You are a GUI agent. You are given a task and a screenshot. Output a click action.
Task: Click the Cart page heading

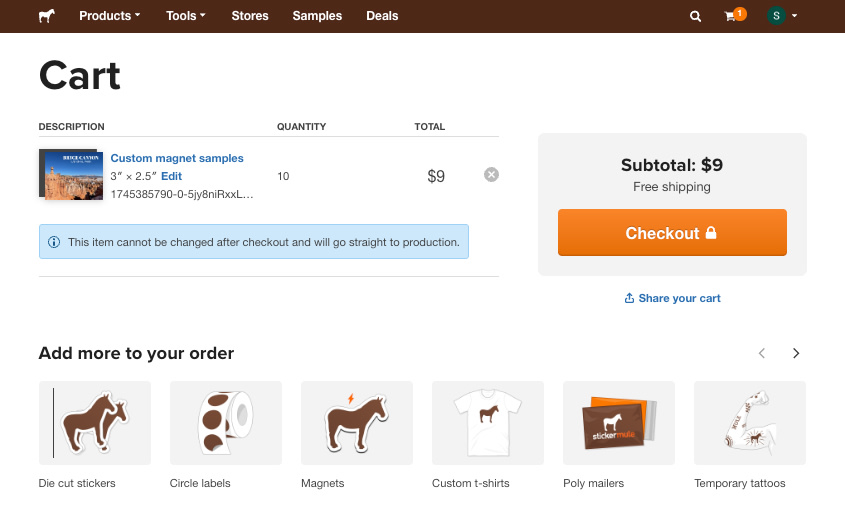(80, 75)
